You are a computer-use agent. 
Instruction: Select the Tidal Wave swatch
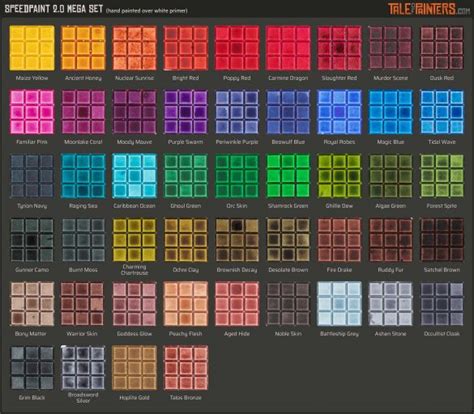[442, 112]
